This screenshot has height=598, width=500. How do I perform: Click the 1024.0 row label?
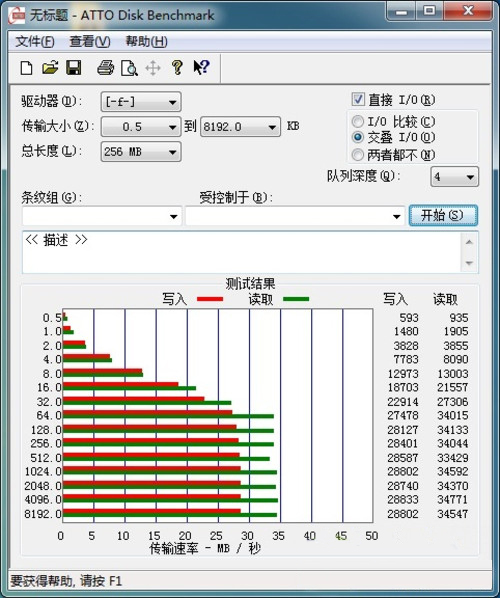click(43, 472)
